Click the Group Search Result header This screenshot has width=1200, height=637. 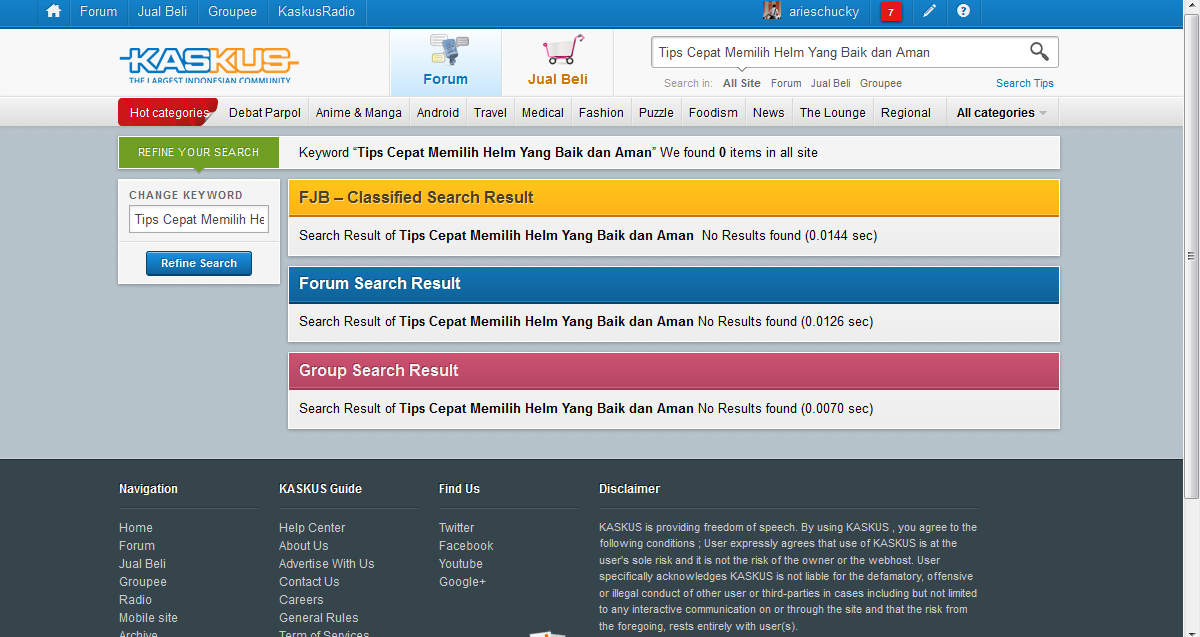pos(674,371)
